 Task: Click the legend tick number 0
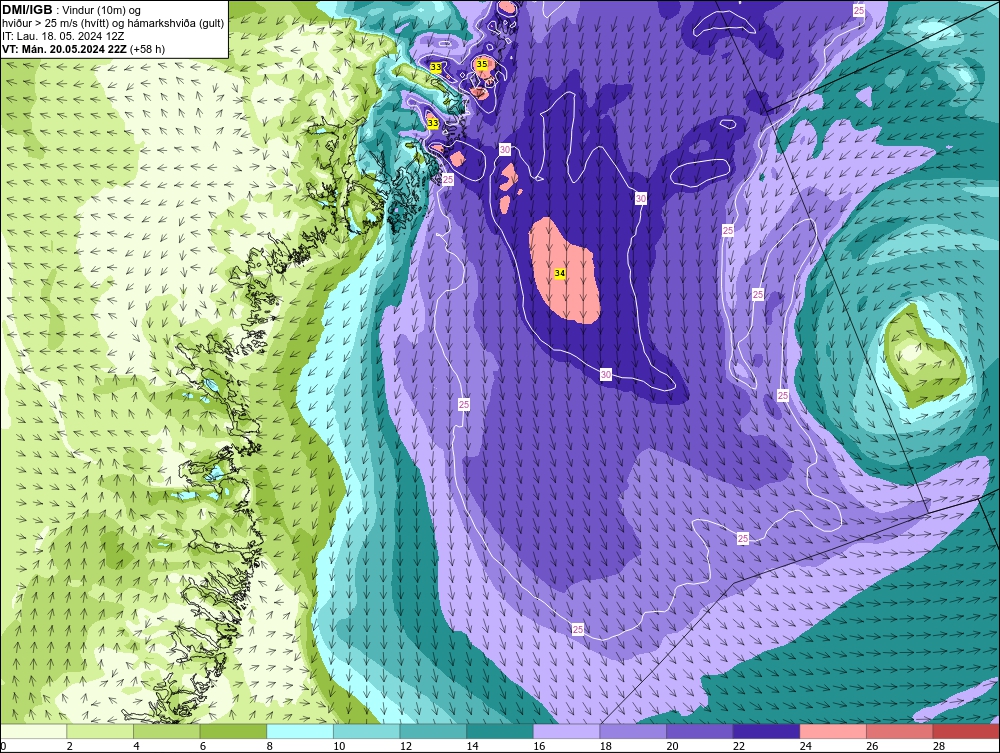[x=3, y=746]
